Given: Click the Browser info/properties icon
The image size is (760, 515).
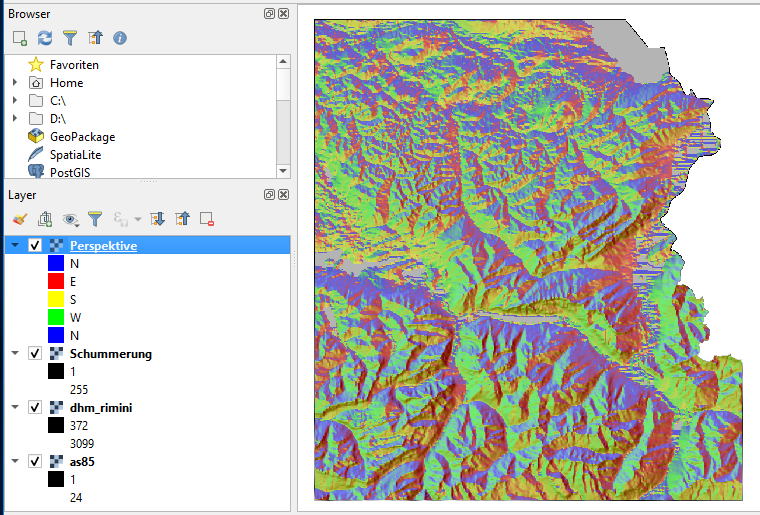Looking at the screenshot, I should [x=120, y=38].
